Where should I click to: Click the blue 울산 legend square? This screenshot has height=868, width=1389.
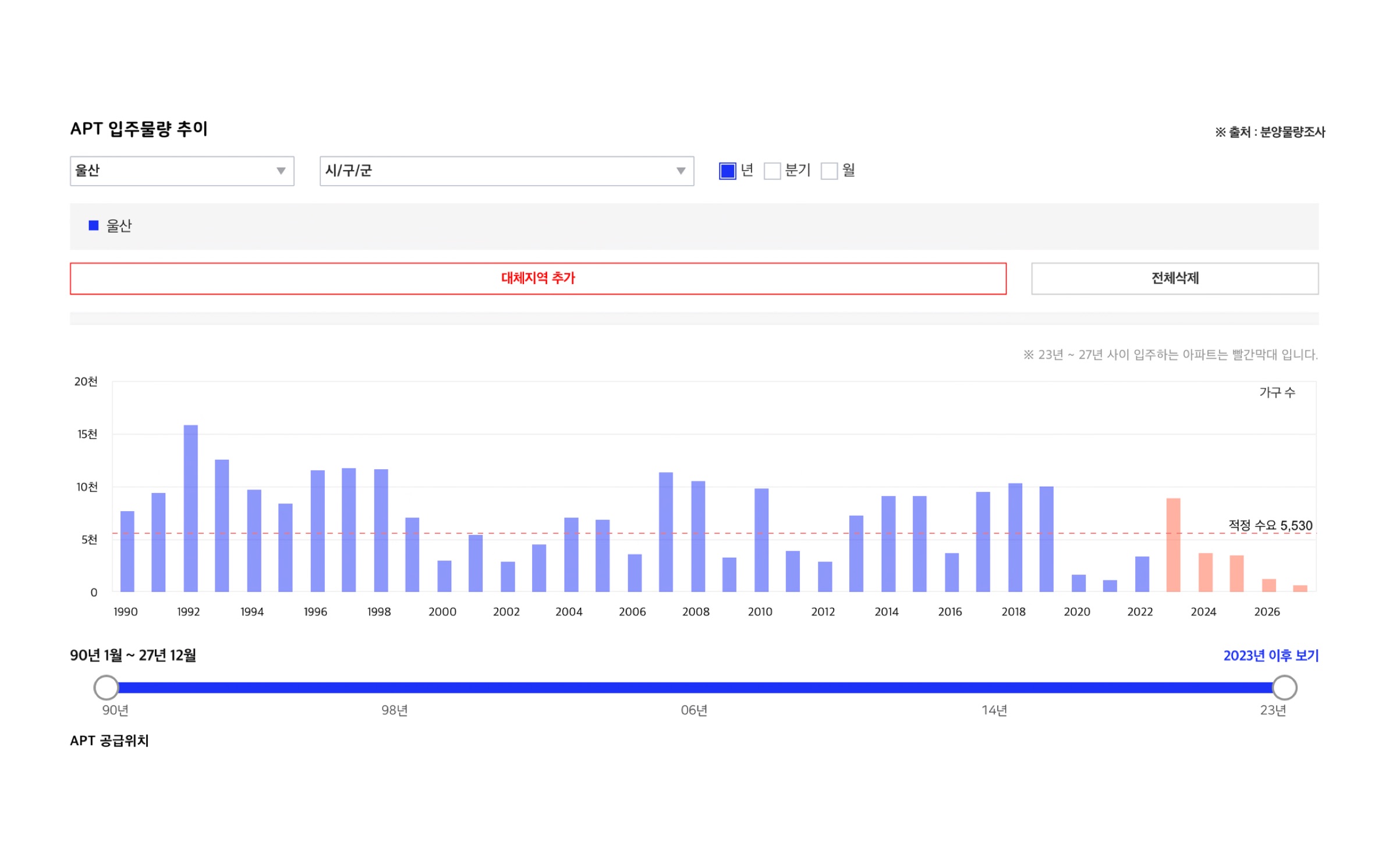click(93, 225)
